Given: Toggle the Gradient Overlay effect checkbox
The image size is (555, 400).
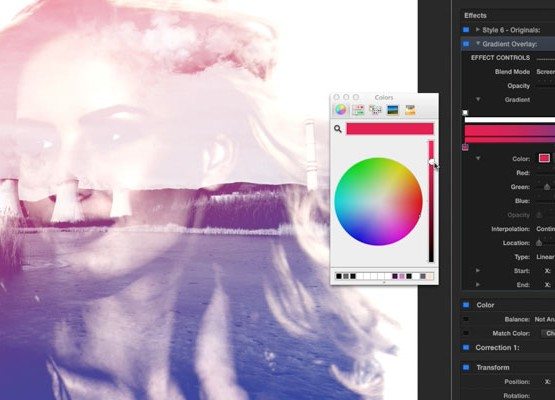Looking at the screenshot, I should [x=466, y=44].
